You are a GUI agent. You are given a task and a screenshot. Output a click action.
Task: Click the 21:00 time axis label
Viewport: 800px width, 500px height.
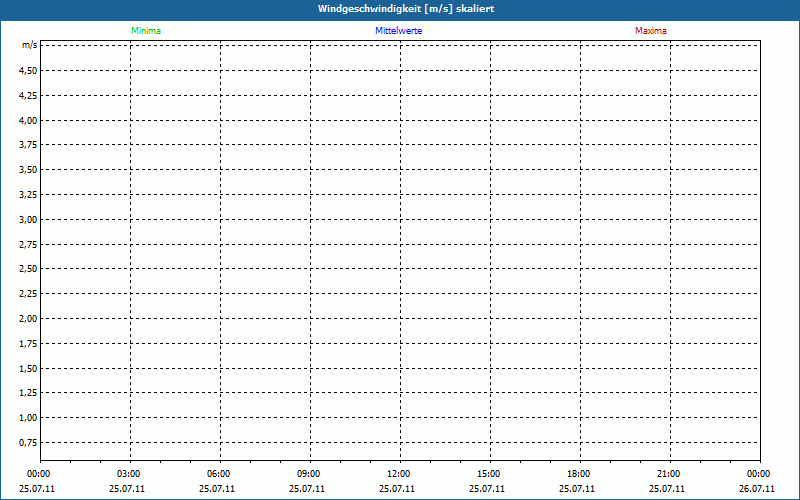click(669, 474)
